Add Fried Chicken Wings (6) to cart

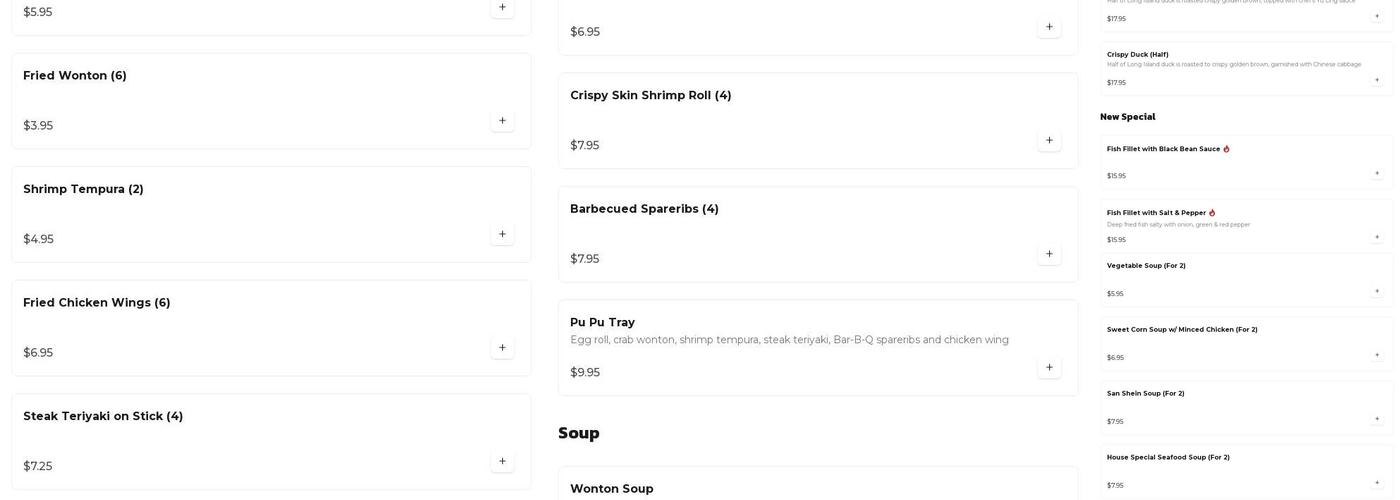pos(502,348)
